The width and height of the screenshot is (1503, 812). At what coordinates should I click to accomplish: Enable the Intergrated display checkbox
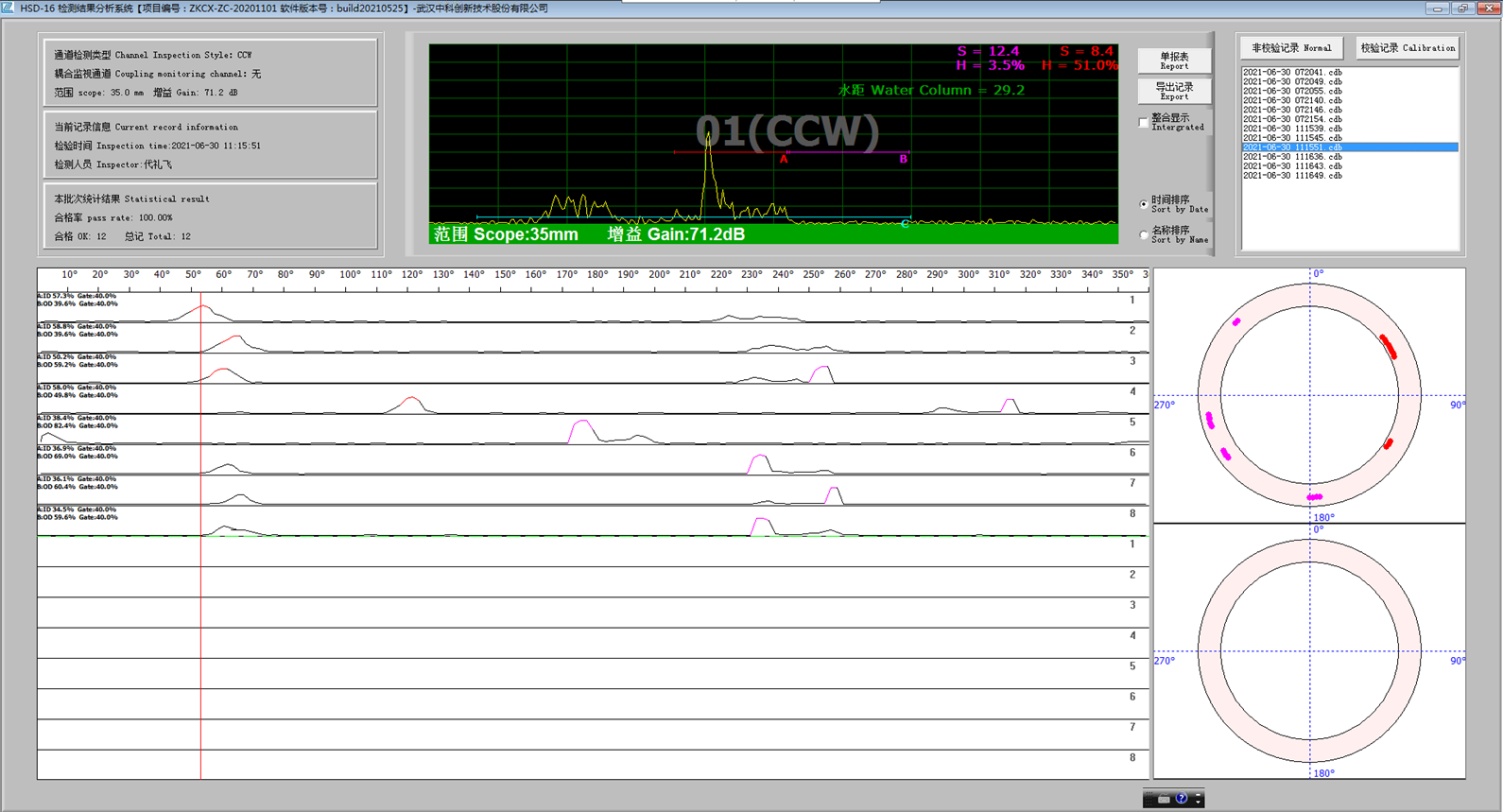click(x=1144, y=122)
